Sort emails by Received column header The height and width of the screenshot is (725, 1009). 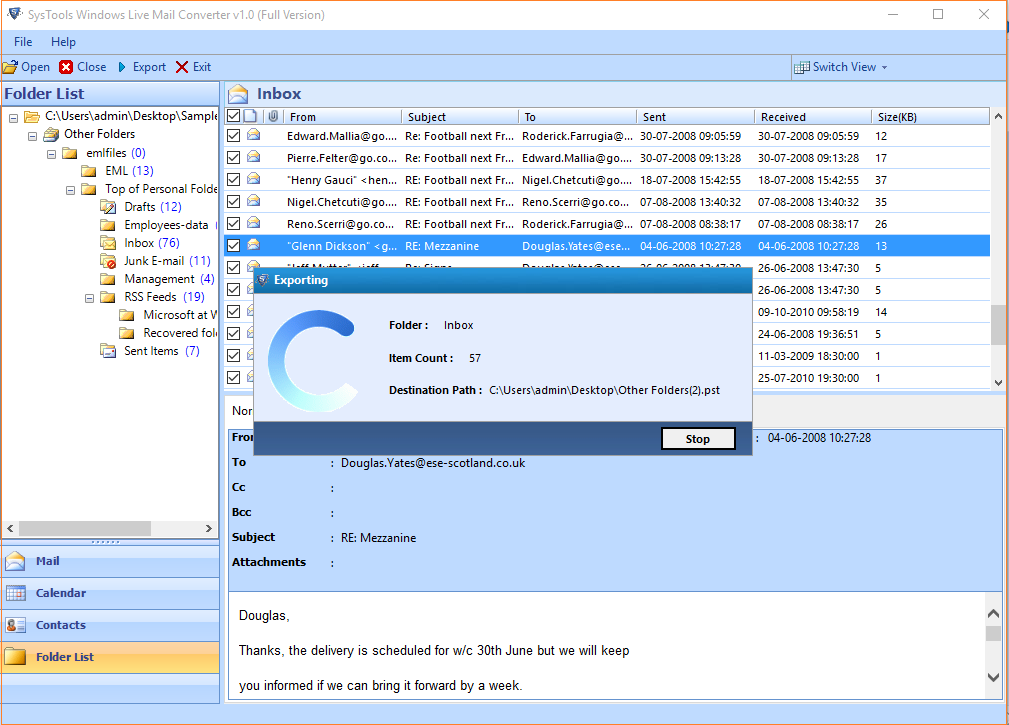coord(813,116)
